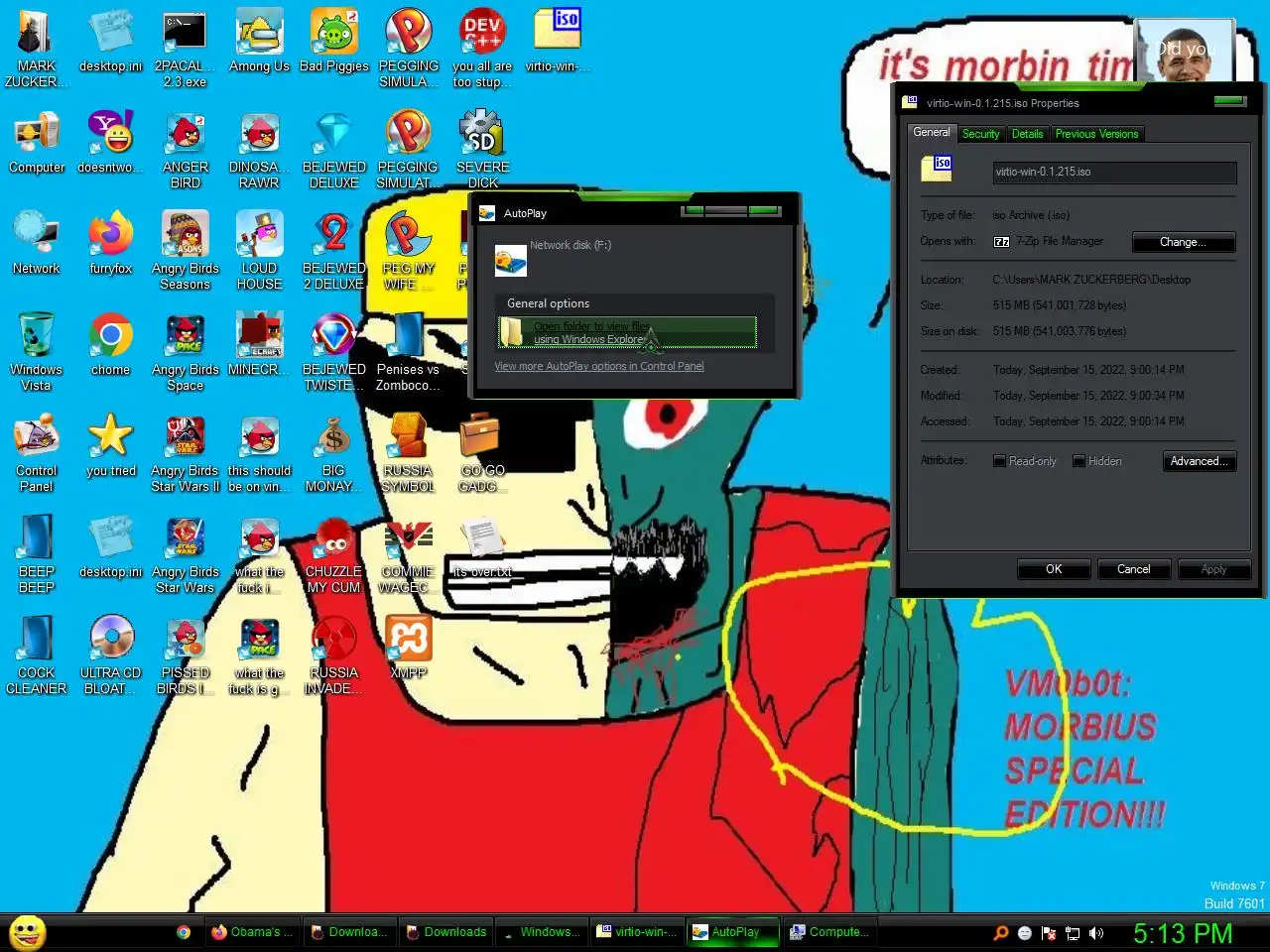The width and height of the screenshot is (1270, 952).
Task: Select the 2PACAL 2.3.exe desktop icon
Action: tap(185, 49)
